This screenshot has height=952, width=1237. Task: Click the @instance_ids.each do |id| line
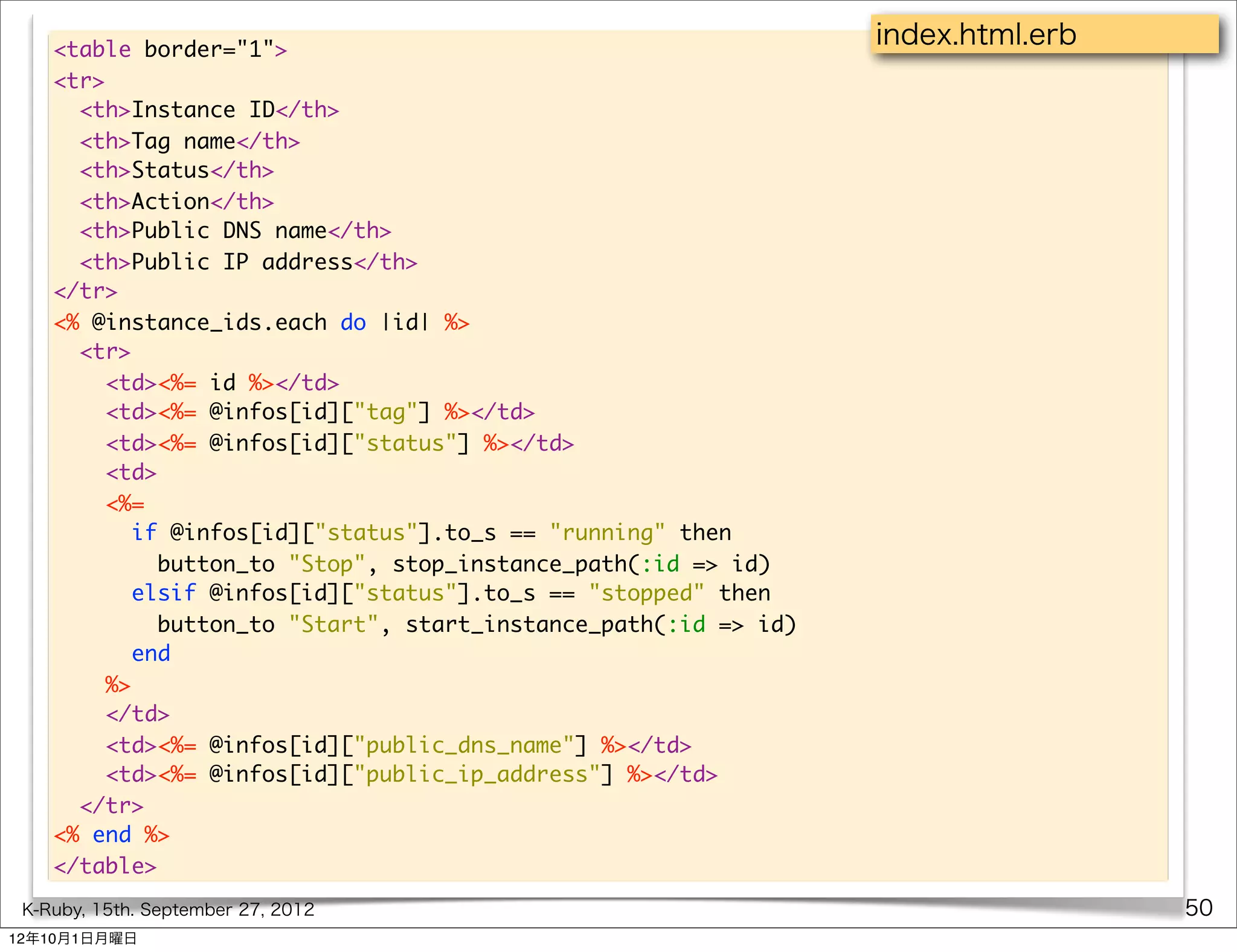[x=262, y=323]
